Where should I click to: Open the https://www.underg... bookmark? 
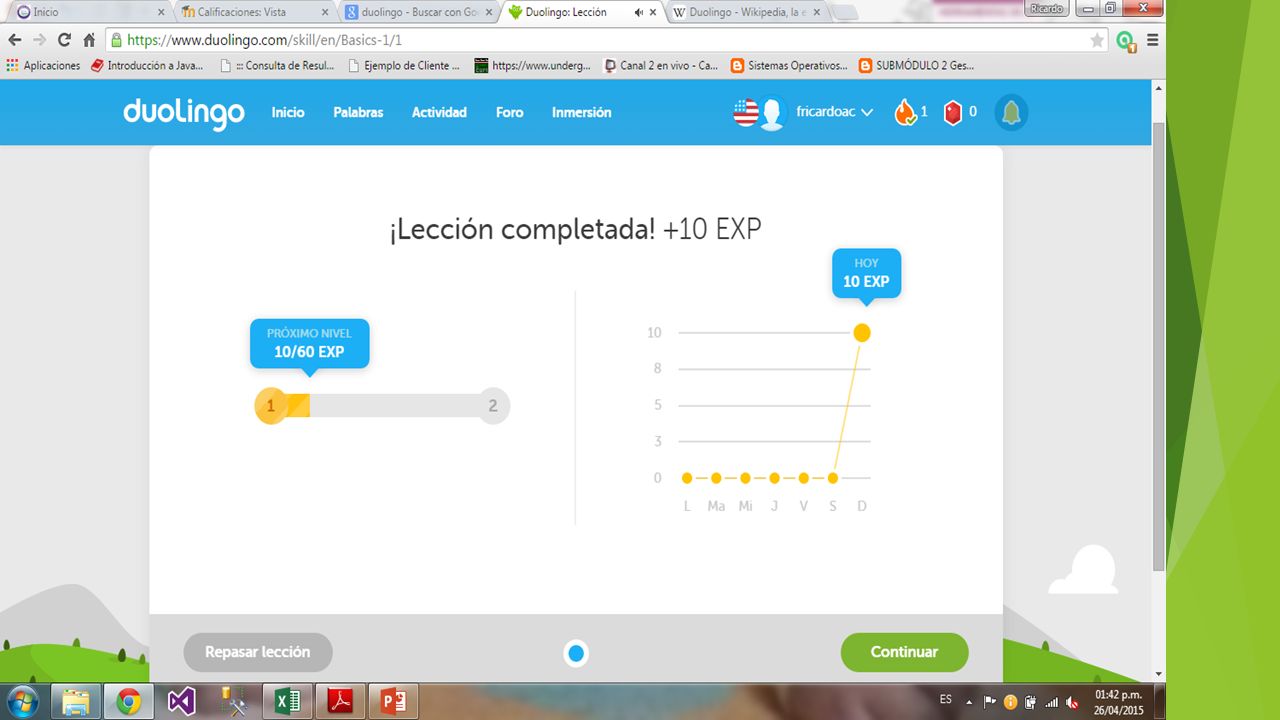pyautogui.click(x=533, y=66)
